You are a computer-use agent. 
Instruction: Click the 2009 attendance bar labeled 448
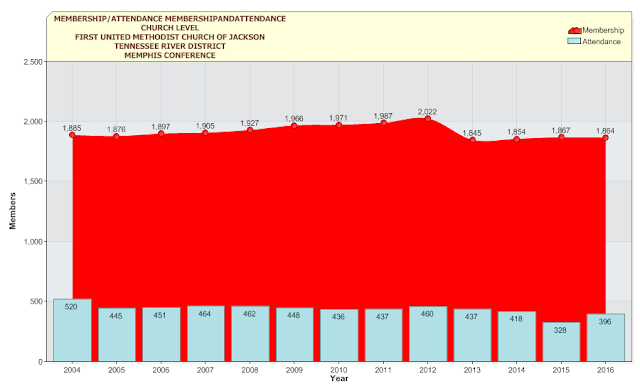click(x=295, y=334)
